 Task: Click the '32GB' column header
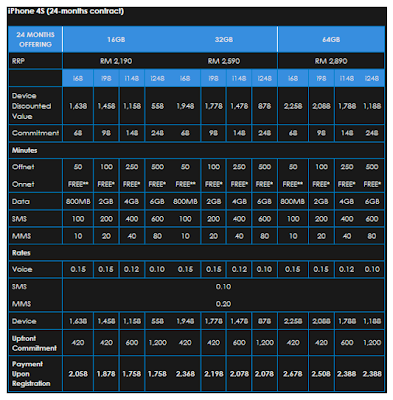(x=224, y=39)
